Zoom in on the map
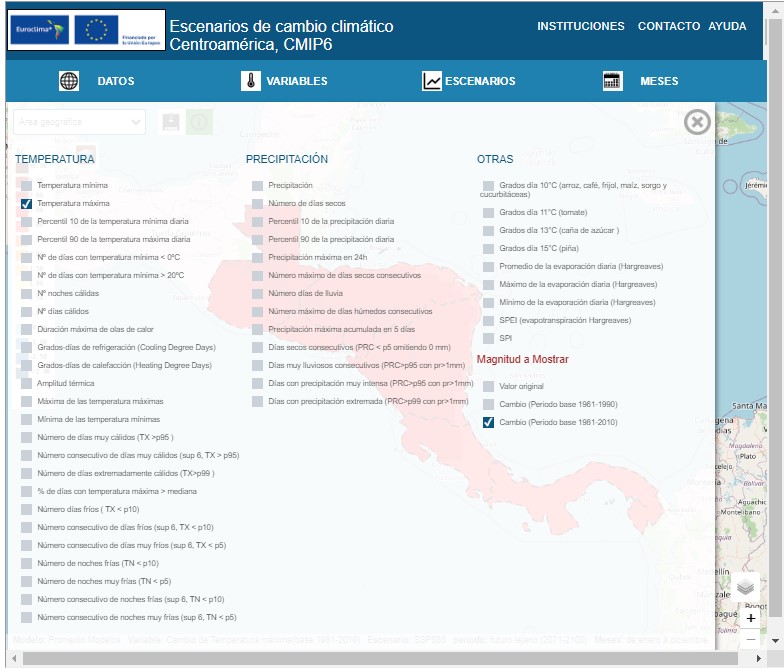This screenshot has width=784, height=670. (751, 618)
